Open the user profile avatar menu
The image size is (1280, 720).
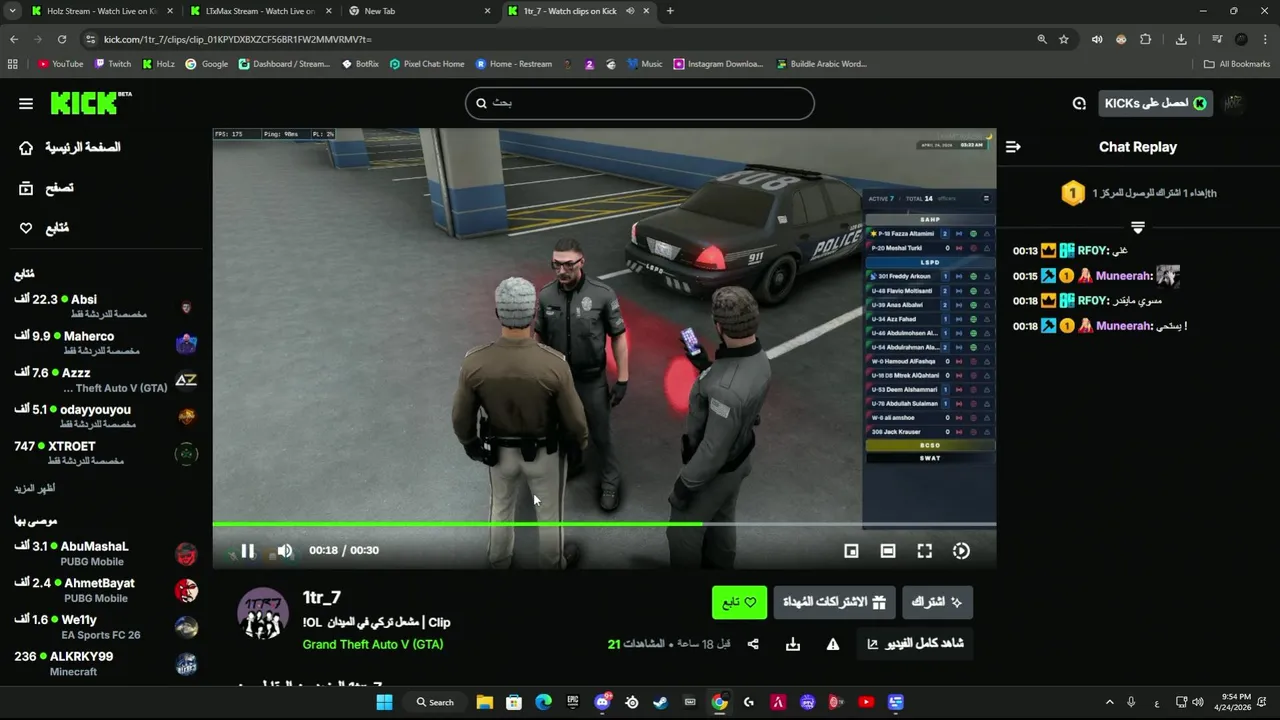1235,103
